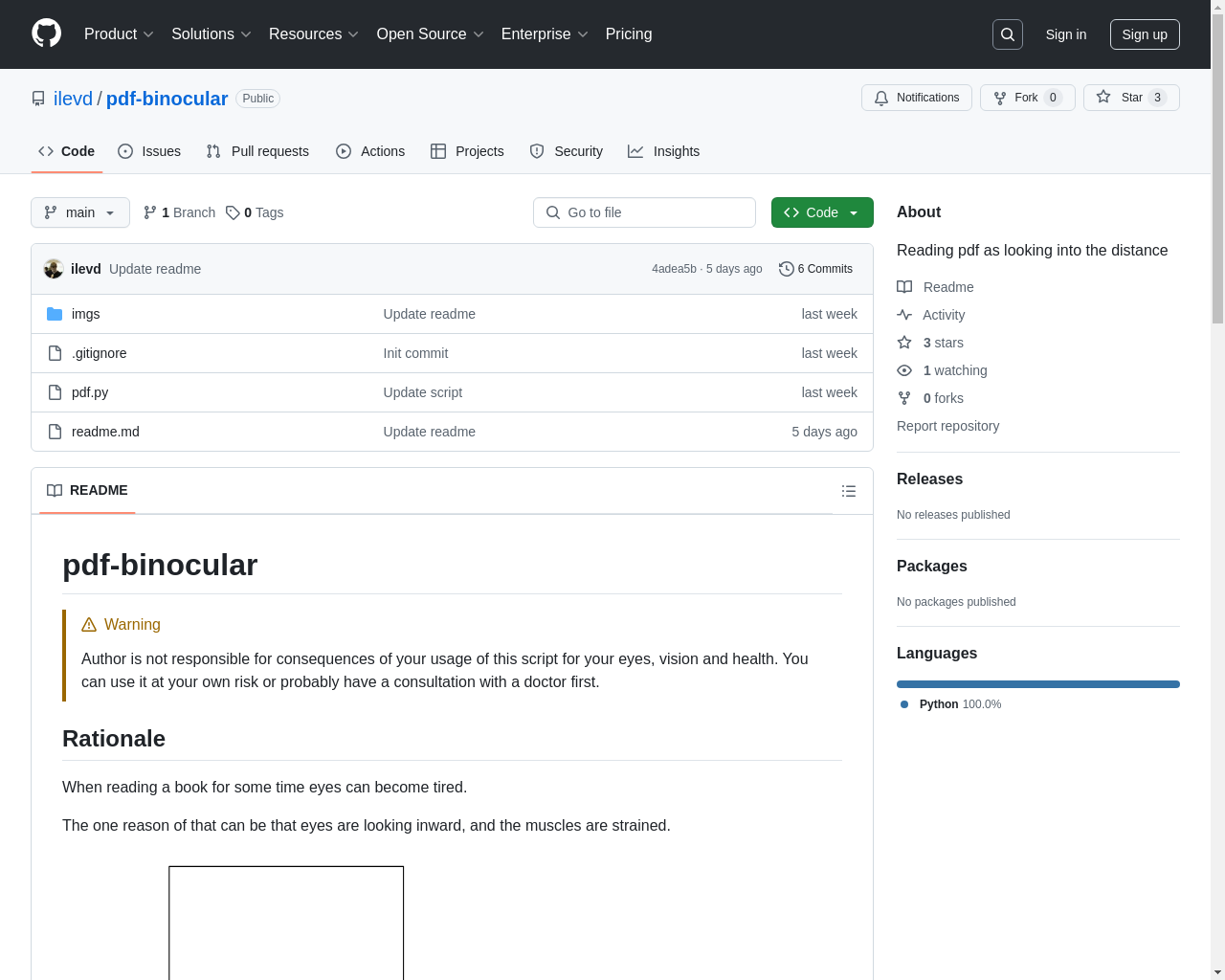Click the readme.md file icon
The image size is (1225, 980).
[x=55, y=432]
